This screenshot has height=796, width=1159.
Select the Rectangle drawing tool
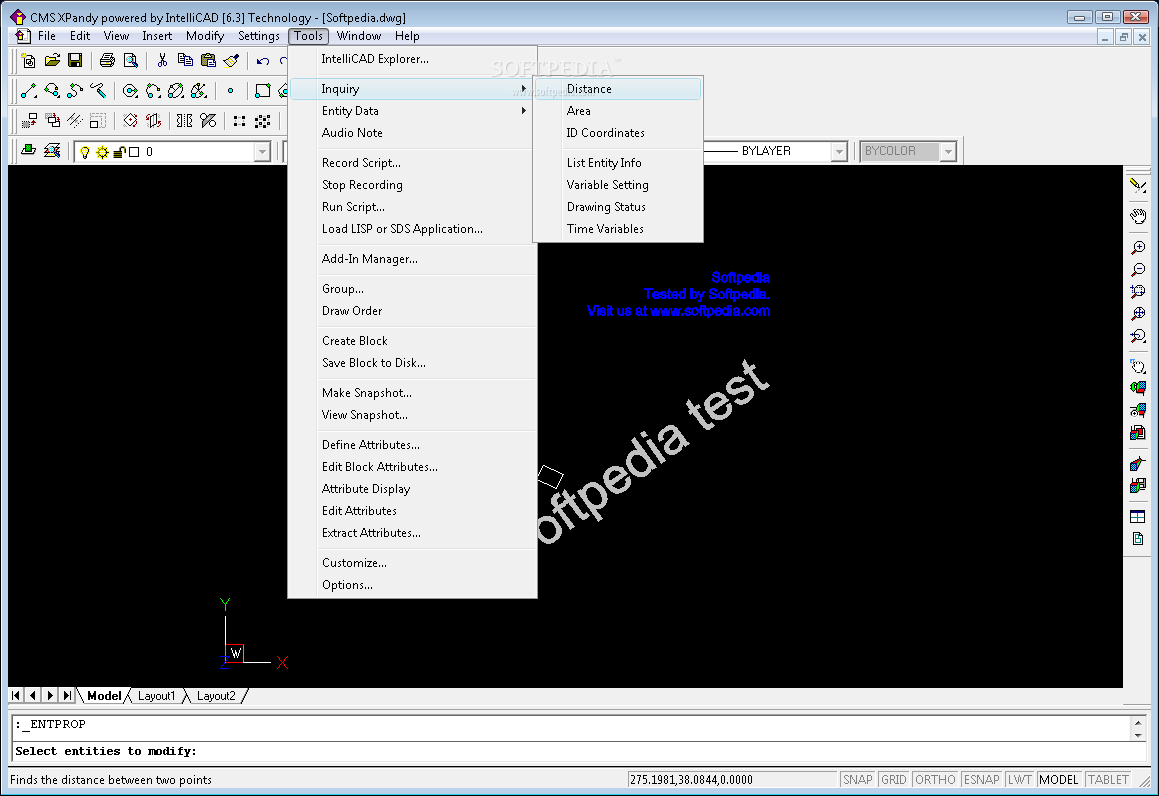pos(262,91)
